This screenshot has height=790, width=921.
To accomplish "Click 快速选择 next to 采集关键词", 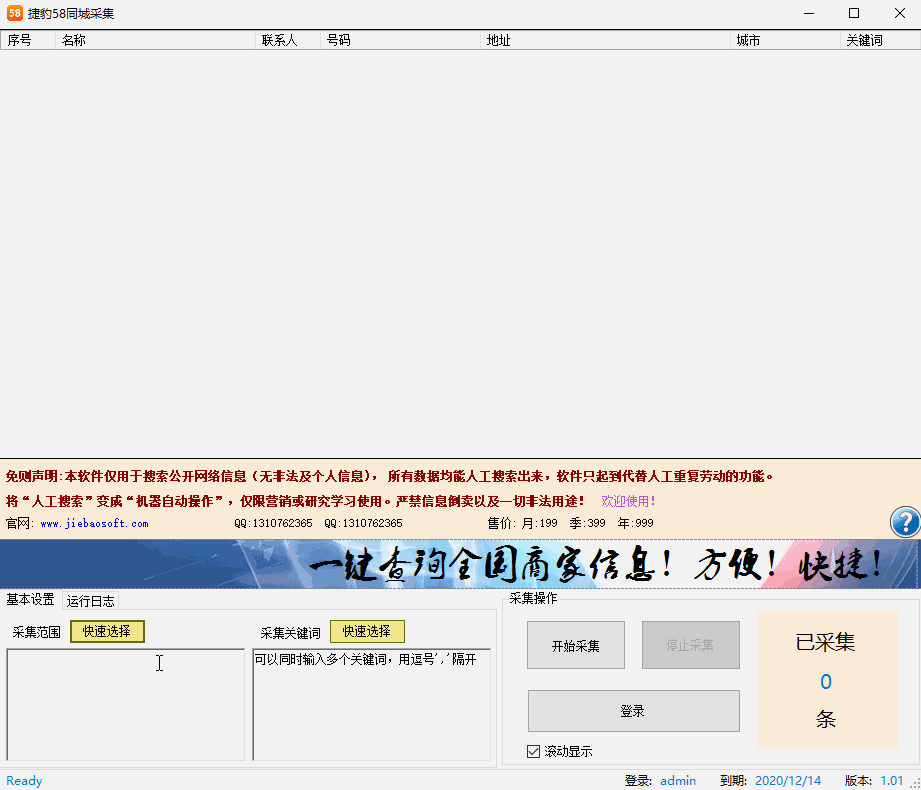I will click(x=367, y=631).
